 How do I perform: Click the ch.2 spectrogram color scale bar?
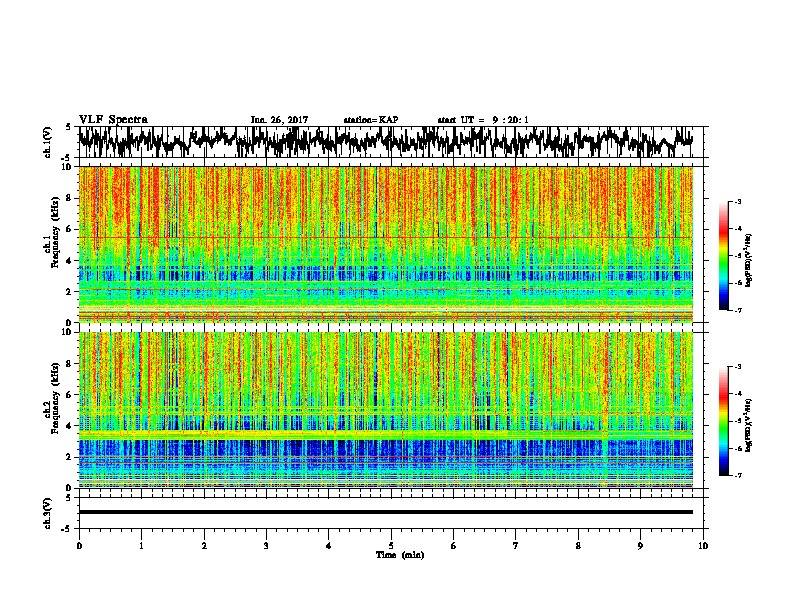pyautogui.click(x=723, y=421)
